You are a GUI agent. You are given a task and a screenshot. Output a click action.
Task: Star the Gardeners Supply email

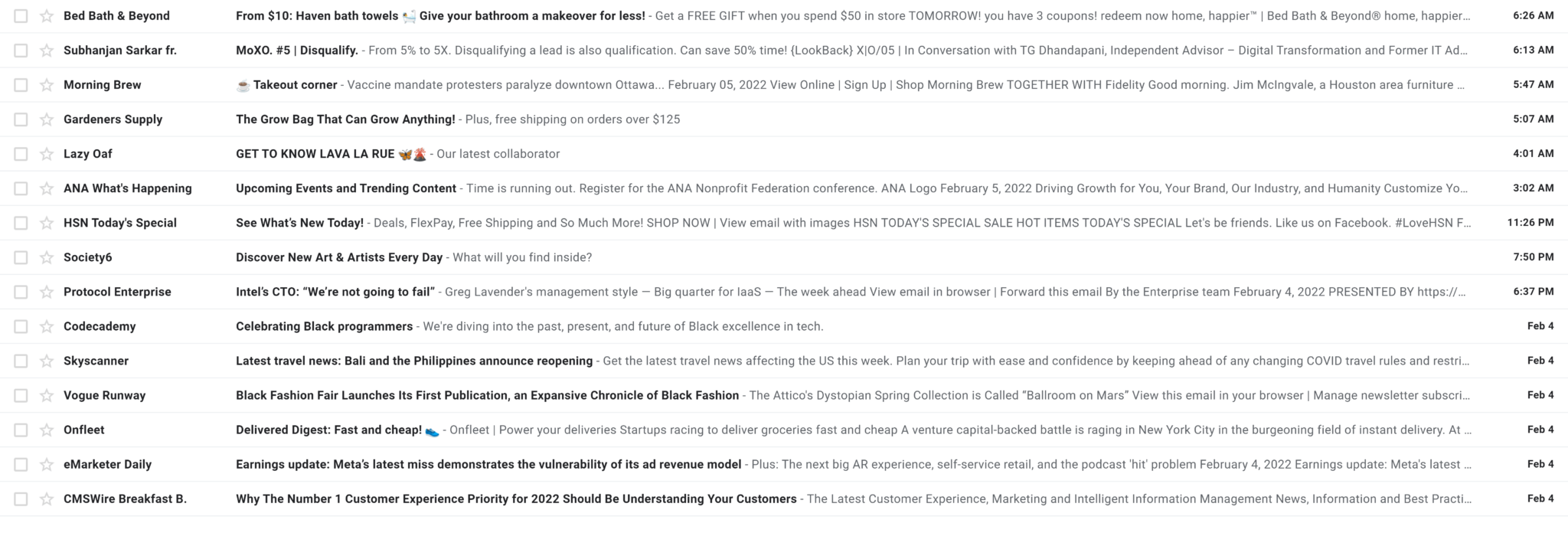pyautogui.click(x=47, y=119)
